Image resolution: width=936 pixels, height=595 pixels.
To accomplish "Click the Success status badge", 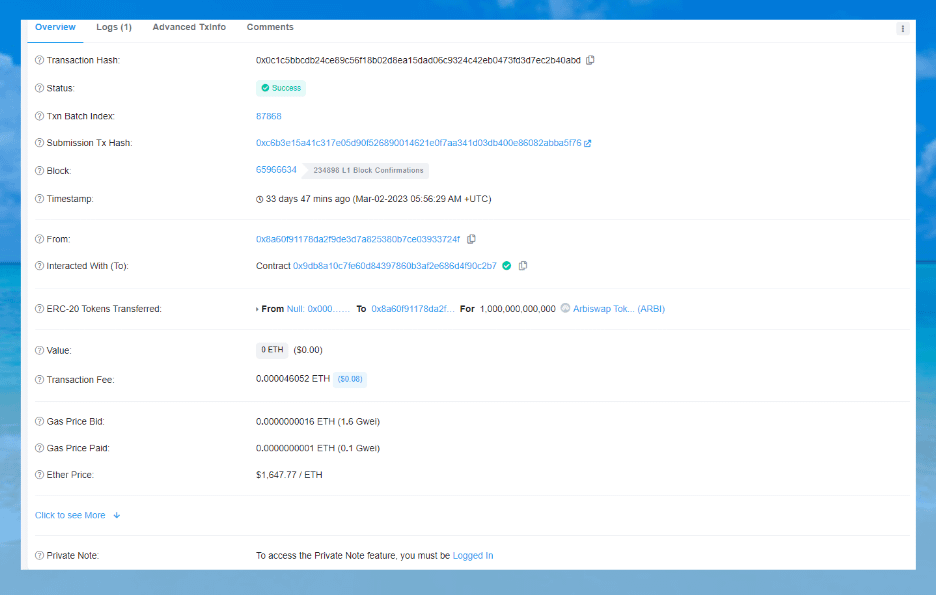I will (x=280, y=88).
